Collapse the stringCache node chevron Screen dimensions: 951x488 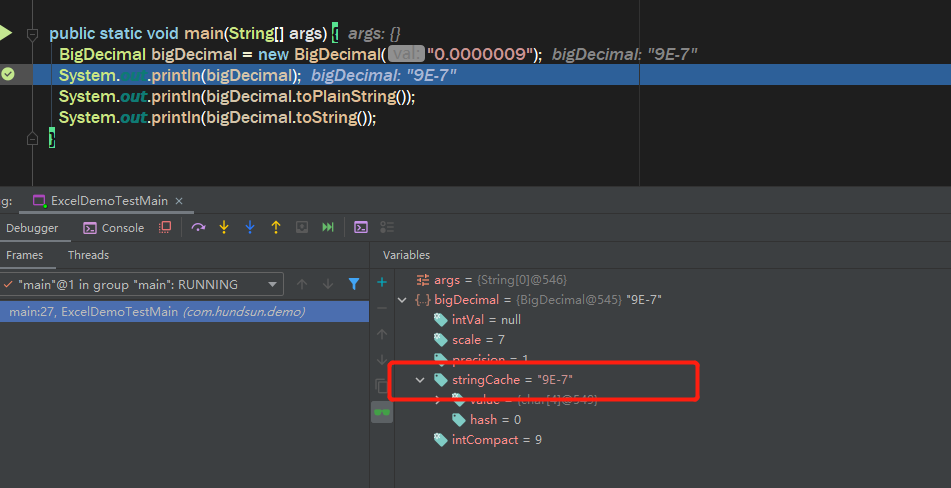[x=420, y=380]
